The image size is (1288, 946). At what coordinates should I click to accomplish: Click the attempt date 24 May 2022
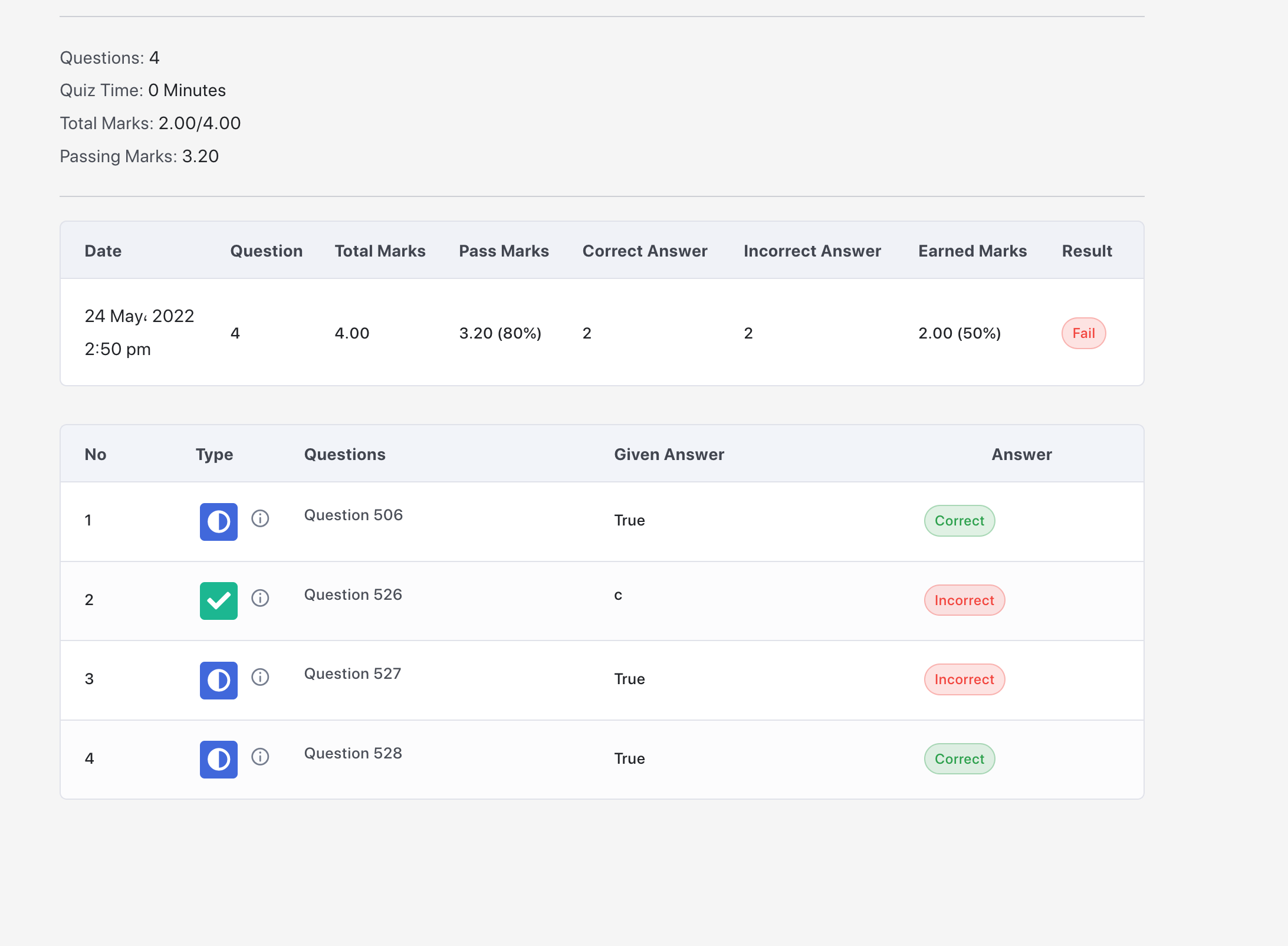pyautogui.click(x=139, y=316)
